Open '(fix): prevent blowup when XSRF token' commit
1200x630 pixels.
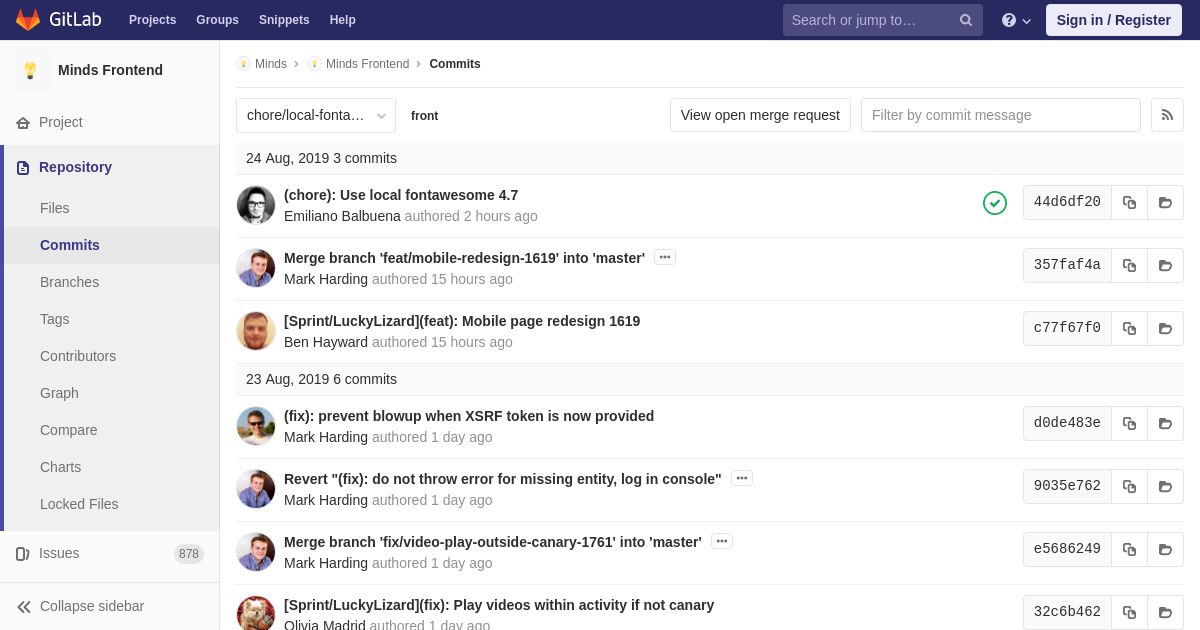469,416
